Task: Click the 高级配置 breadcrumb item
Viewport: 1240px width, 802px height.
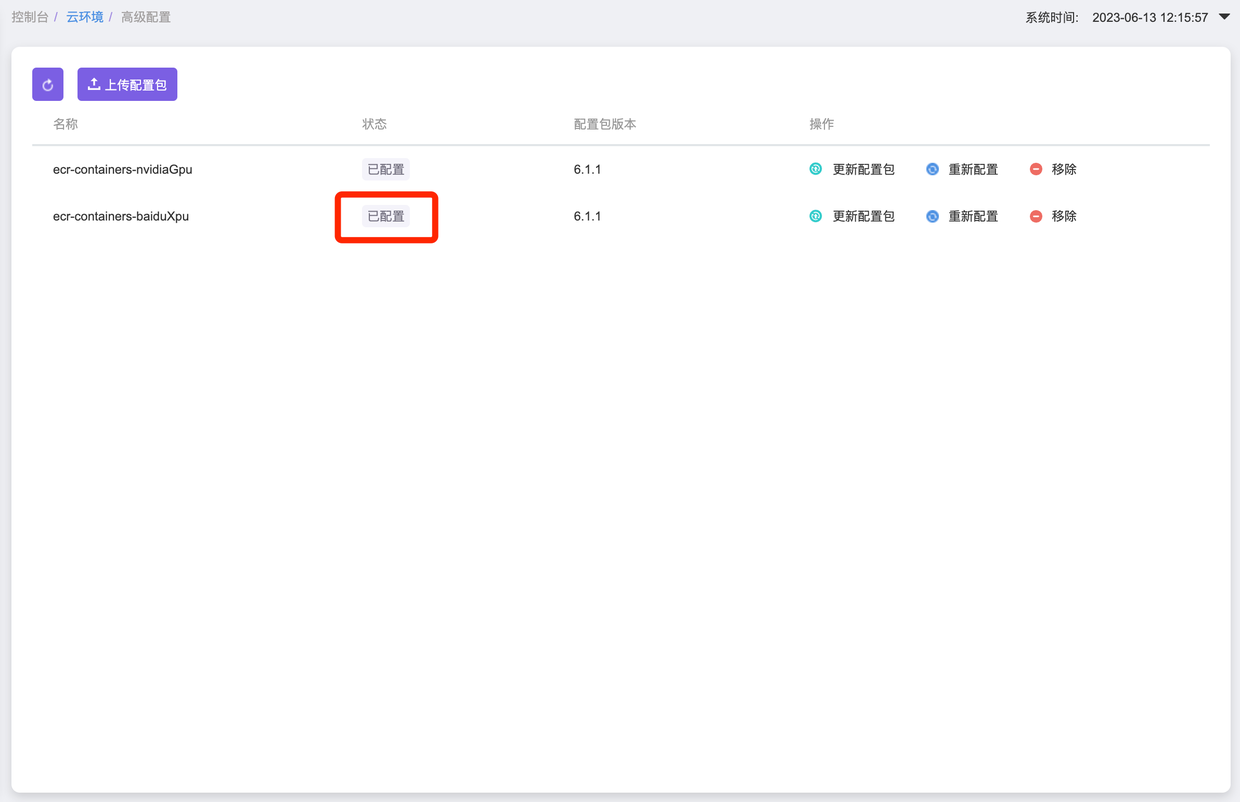Action: point(146,17)
